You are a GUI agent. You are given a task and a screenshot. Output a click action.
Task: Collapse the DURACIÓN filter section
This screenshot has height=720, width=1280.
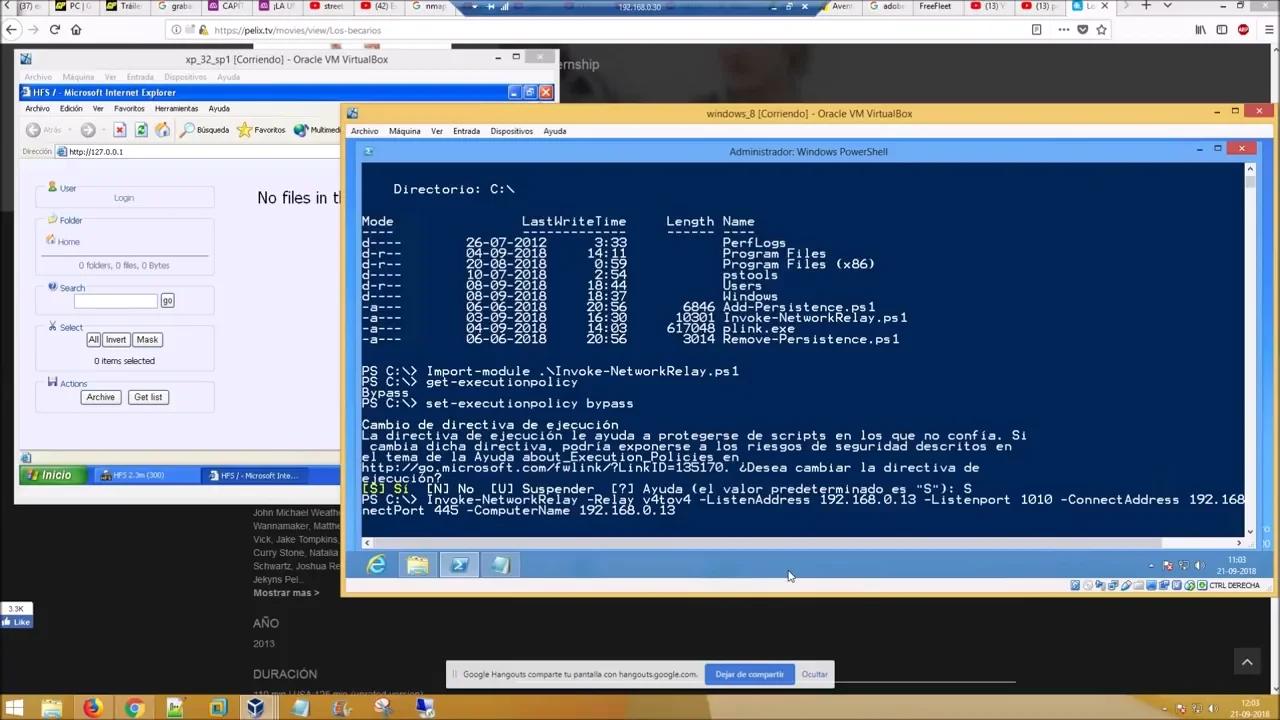(x=285, y=673)
